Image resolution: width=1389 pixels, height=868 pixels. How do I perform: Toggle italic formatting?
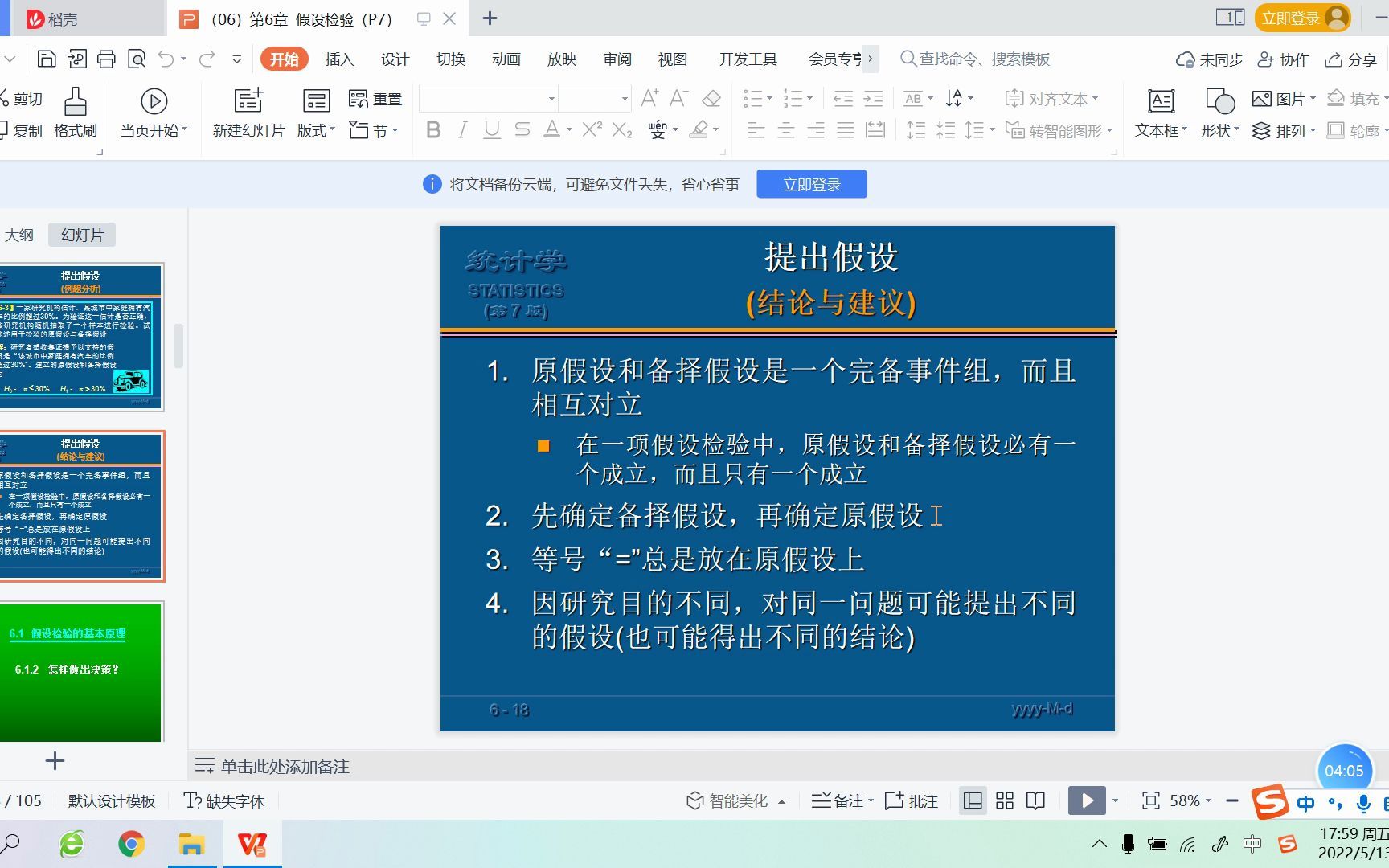click(x=461, y=129)
